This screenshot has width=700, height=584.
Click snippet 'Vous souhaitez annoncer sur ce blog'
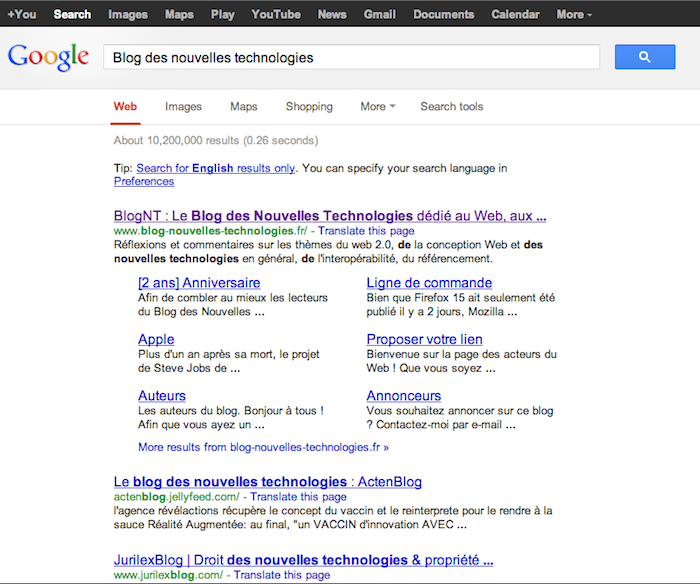click(x=460, y=417)
